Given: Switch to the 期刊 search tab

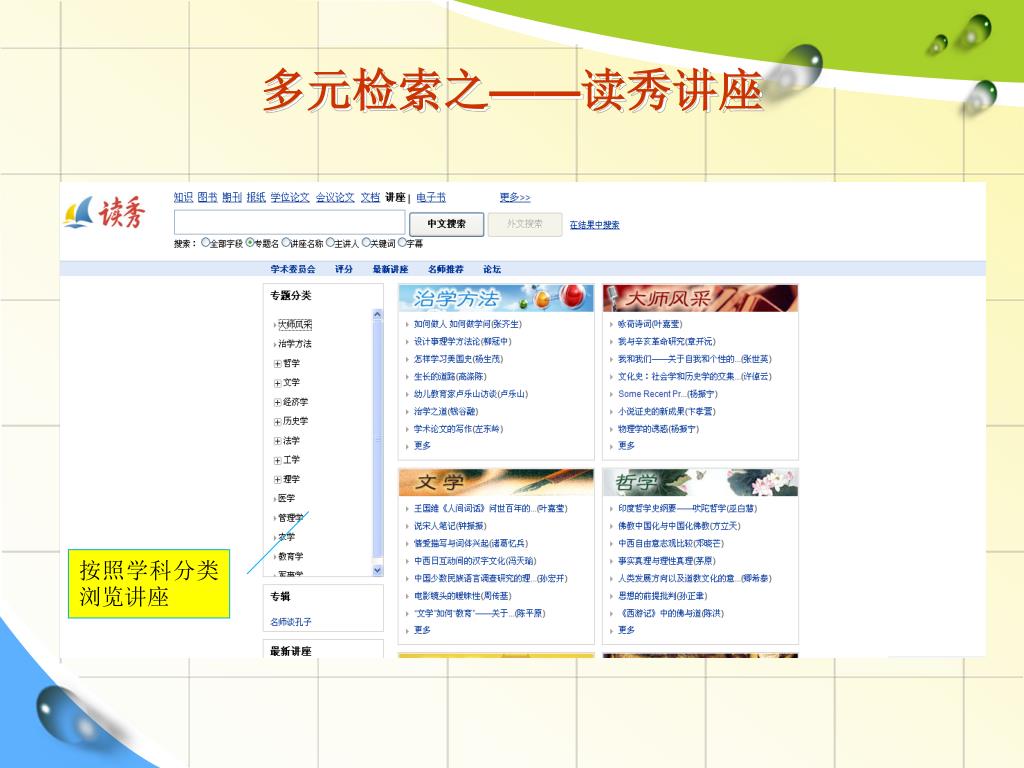Looking at the screenshot, I should pos(232,197).
